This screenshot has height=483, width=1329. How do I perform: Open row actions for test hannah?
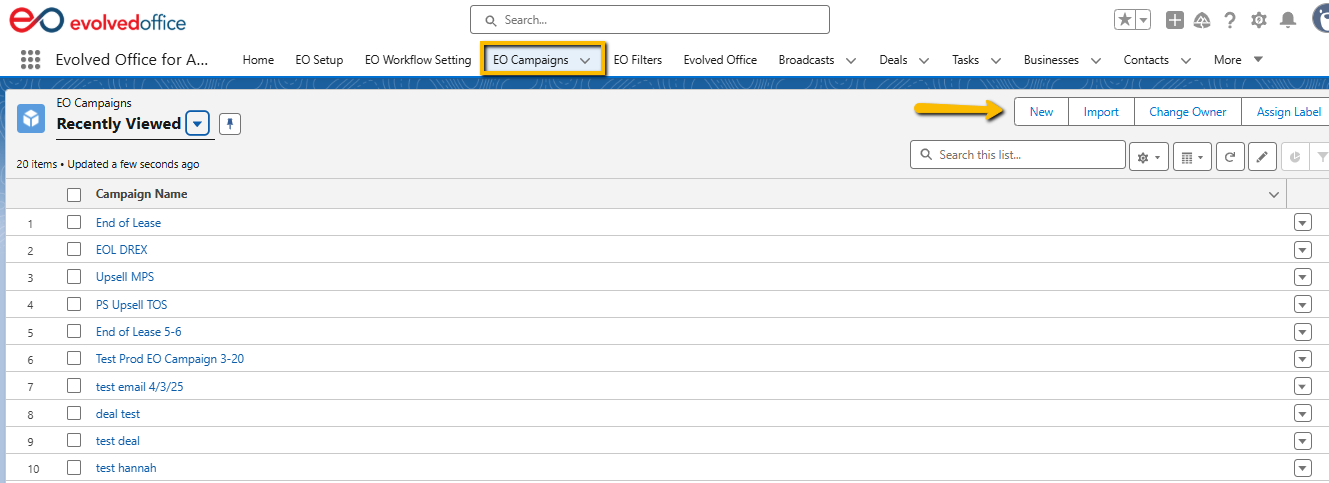[x=1302, y=467]
